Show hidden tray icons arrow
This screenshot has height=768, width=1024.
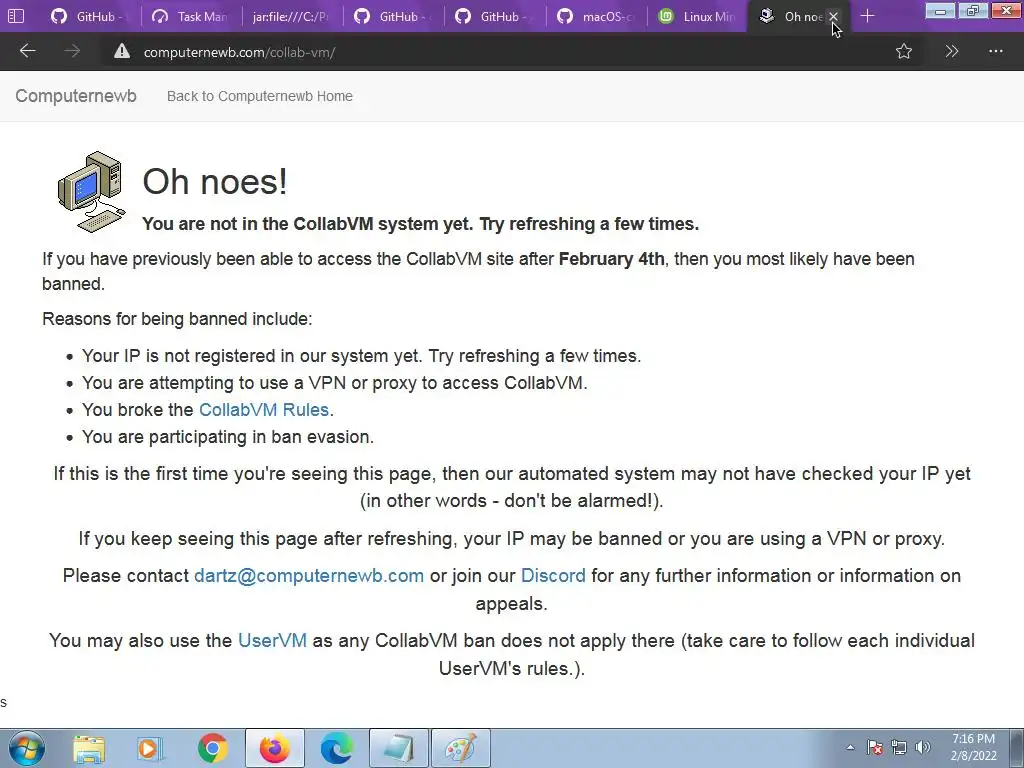(850, 748)
